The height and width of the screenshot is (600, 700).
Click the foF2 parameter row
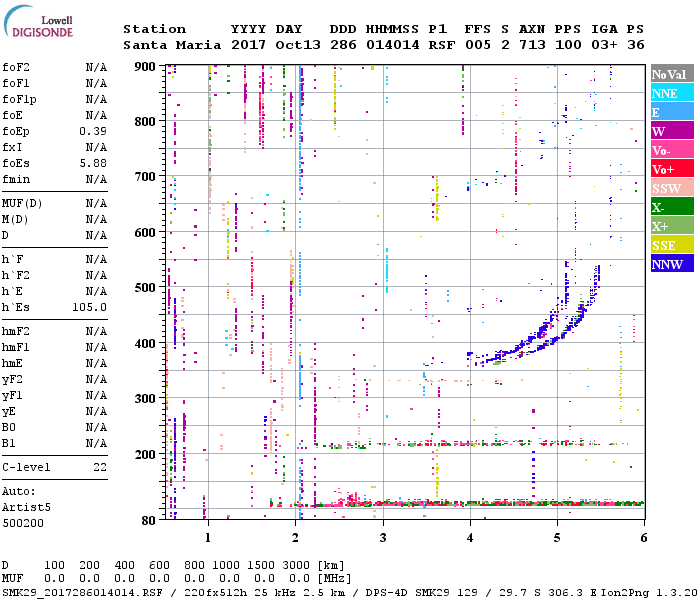tap(54, 67)
